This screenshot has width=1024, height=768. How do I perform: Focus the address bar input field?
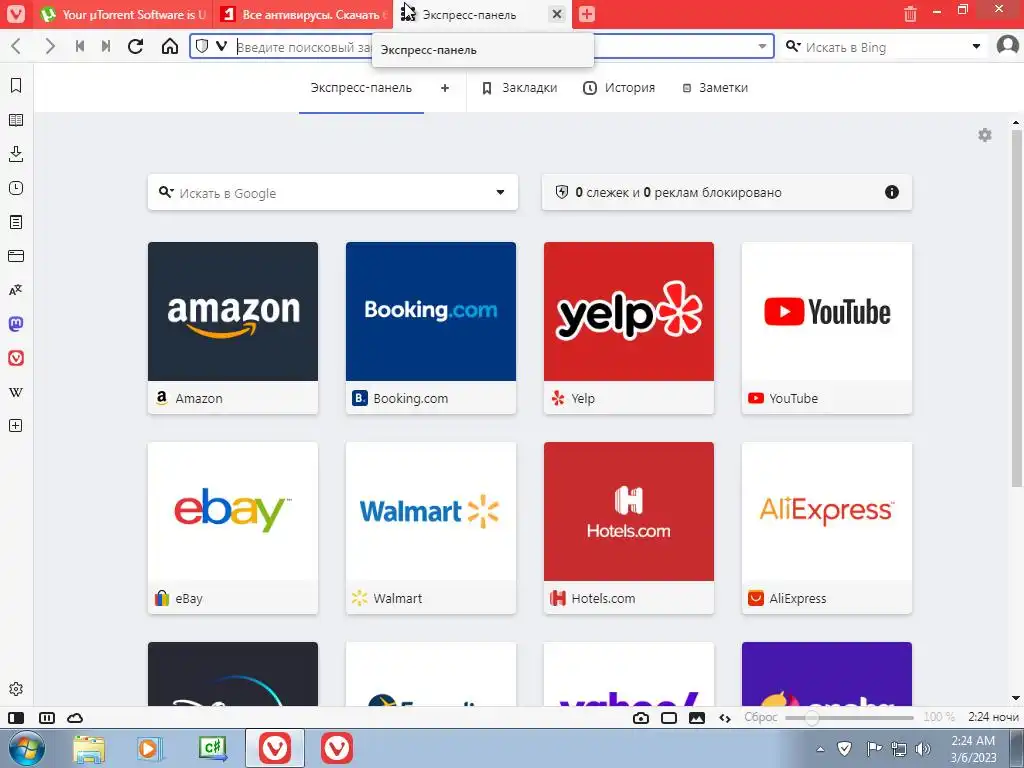[x=483, y=46]
